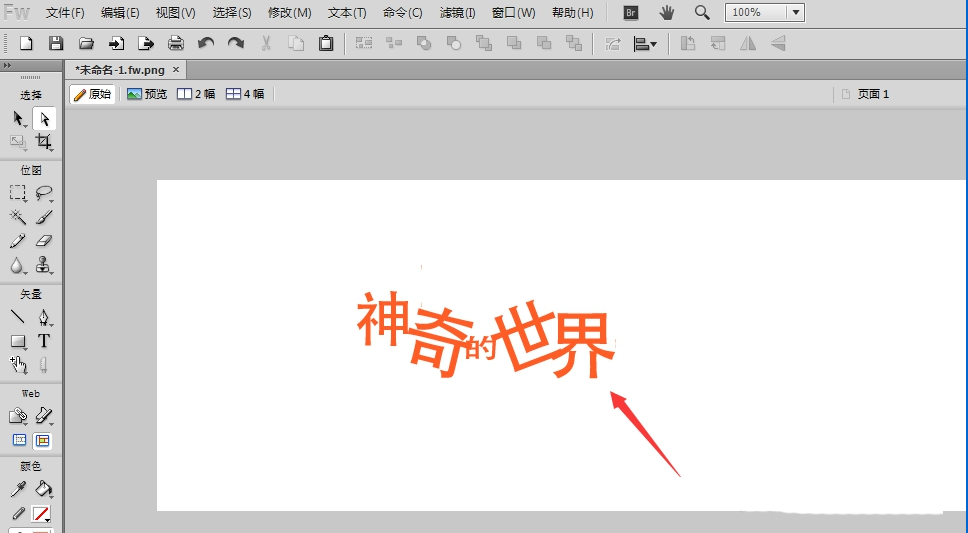Select the Text tool

point(44,341)
